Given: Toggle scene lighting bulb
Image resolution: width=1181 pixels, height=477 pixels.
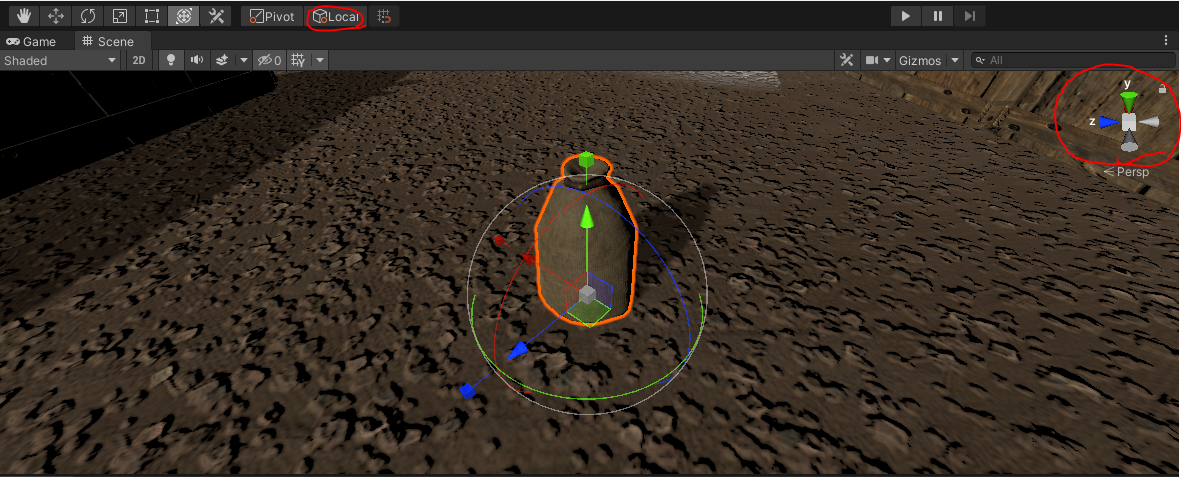Looking at the screenshot, I should [170, 60].
